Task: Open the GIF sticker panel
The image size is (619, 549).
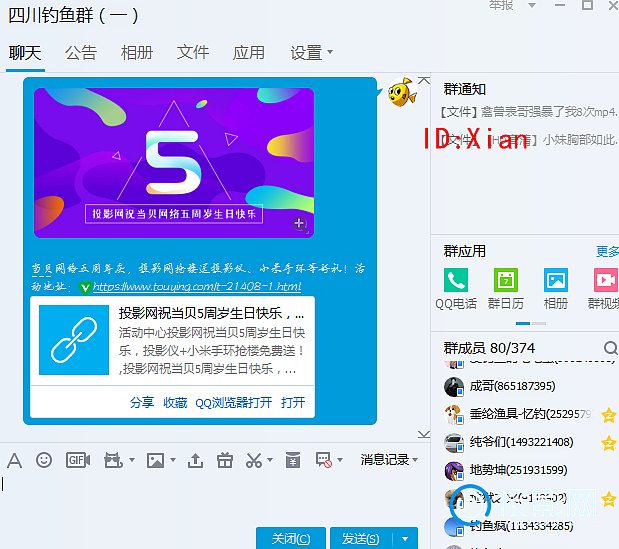Action: point(78,460)
